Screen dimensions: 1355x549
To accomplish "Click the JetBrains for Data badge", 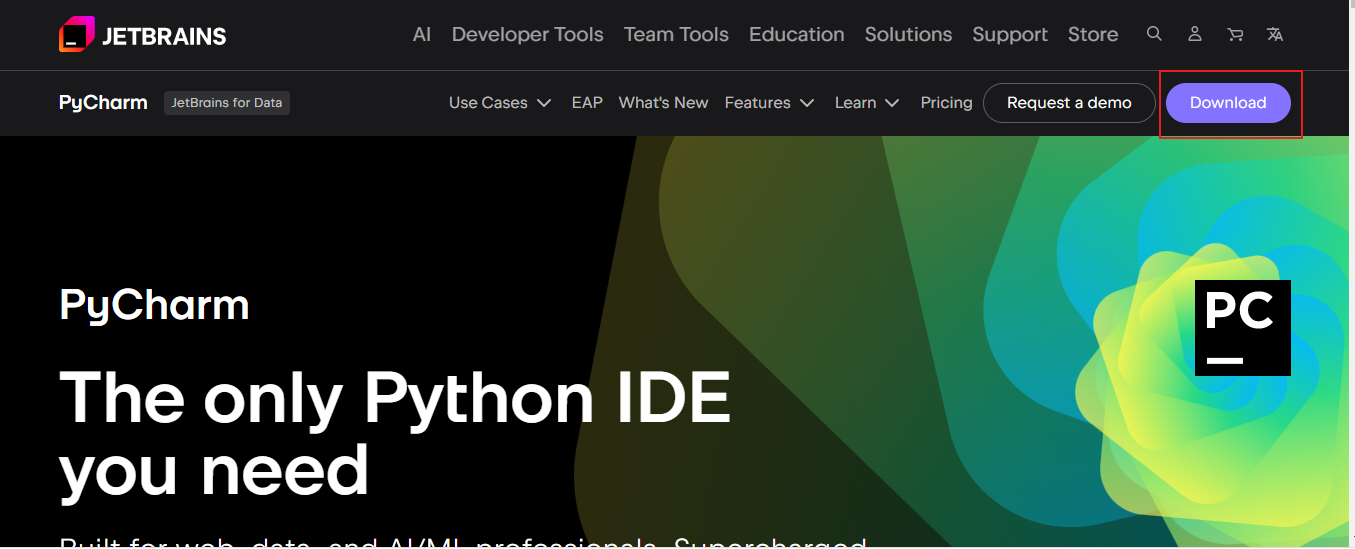I will pyautogui.click(x=227, y=102).
